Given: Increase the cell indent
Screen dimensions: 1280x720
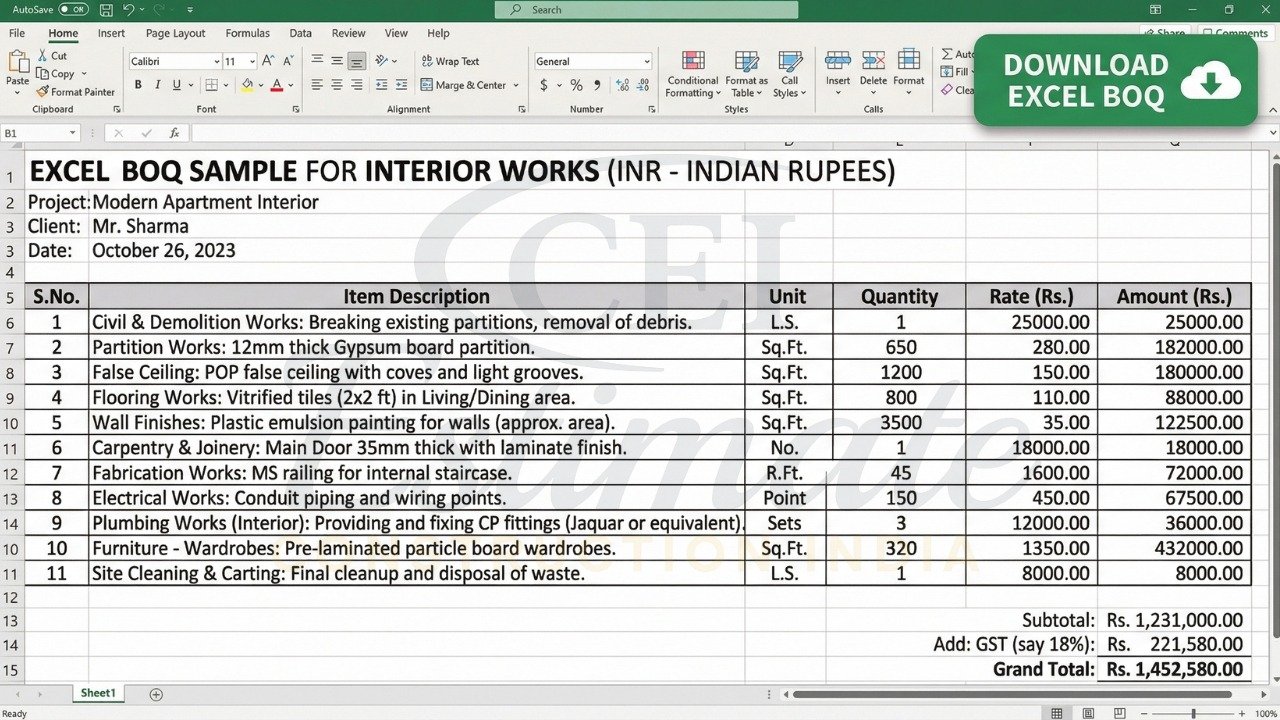Looking at the screenshot, I should [401, 85].
